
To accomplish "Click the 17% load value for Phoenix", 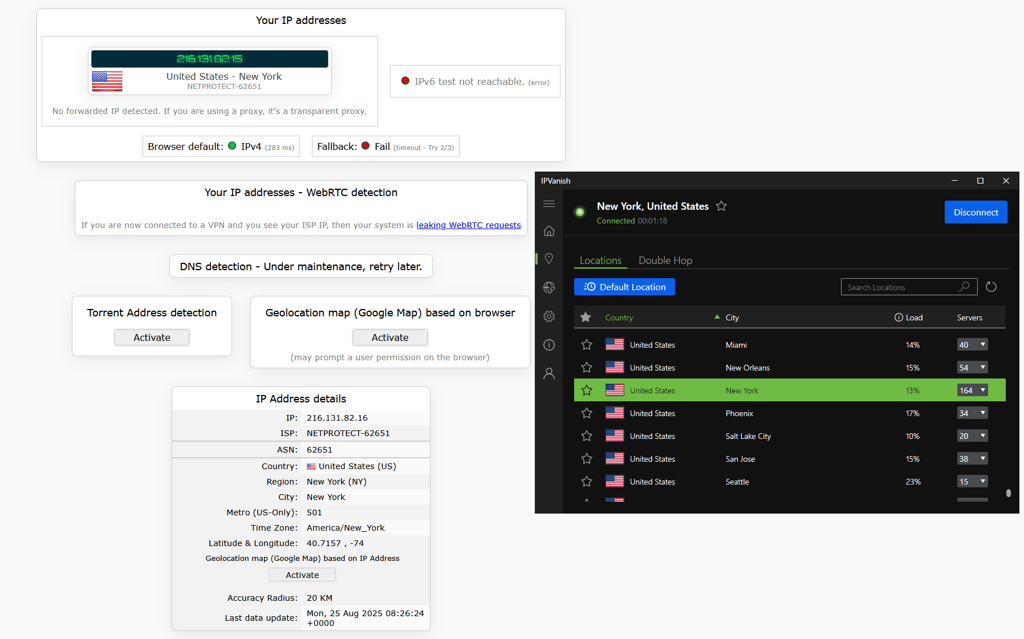I will click(912, 413).
